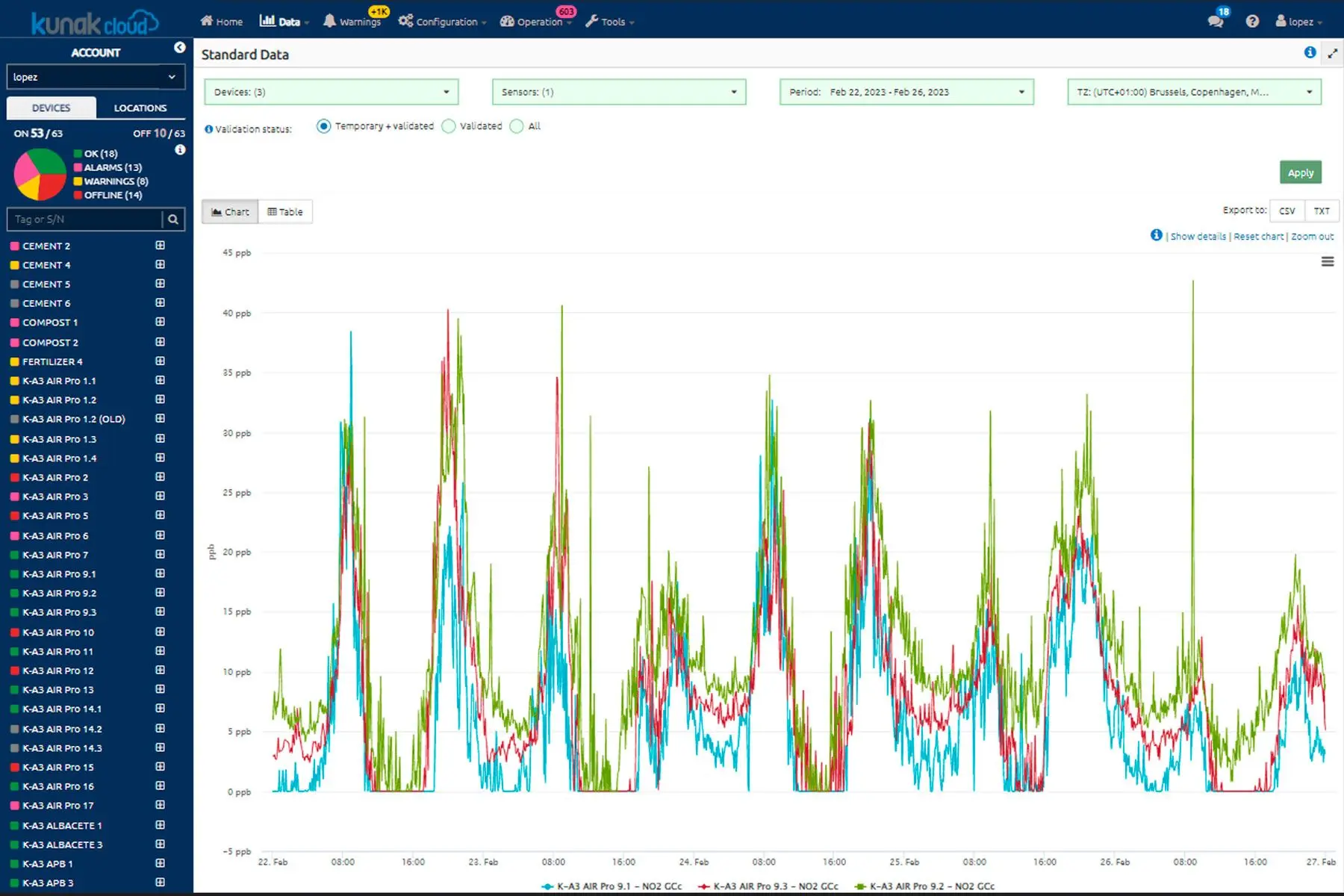Click the Validation status info icon
The width and height of the screenshot is (1344, 896).
(x=209, y=129)
